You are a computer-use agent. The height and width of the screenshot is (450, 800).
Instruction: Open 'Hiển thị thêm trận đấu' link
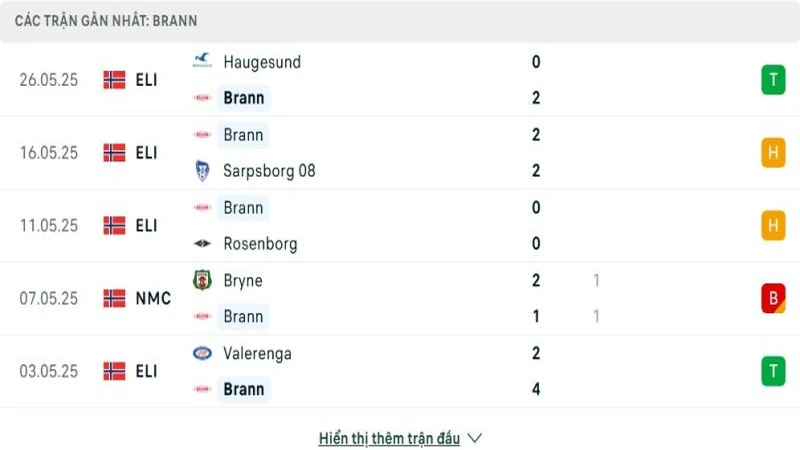coord(389,438)
